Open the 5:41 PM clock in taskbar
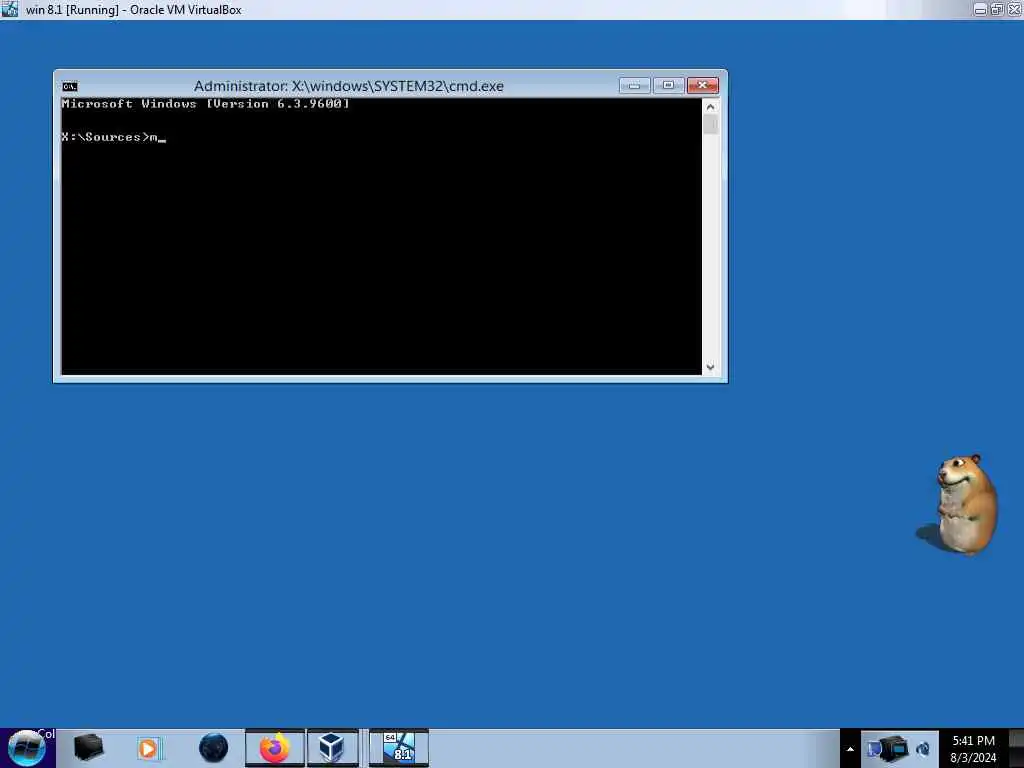1024x768 pixels. 973,748
